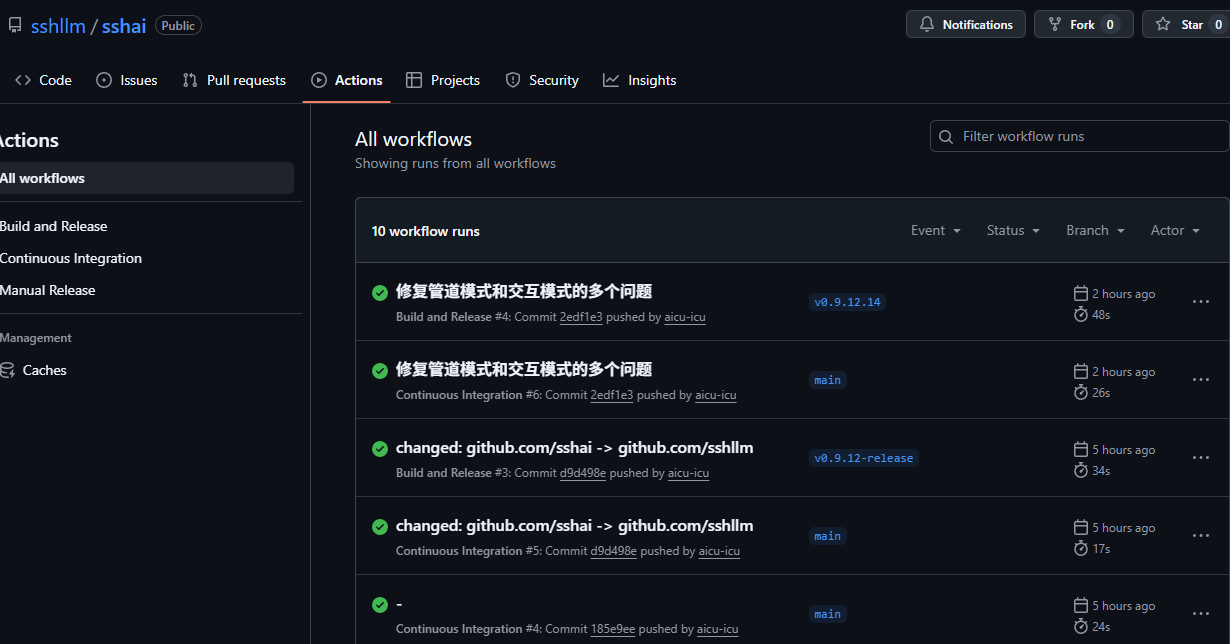This screenshot has width=1230, height=644.
Task: Click the v0.9.12-release tag label
Action: (864, 457)
